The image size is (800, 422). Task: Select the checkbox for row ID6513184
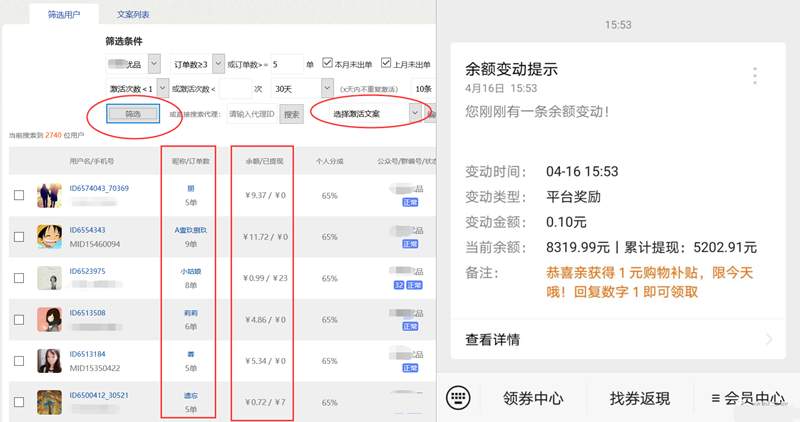19,361
